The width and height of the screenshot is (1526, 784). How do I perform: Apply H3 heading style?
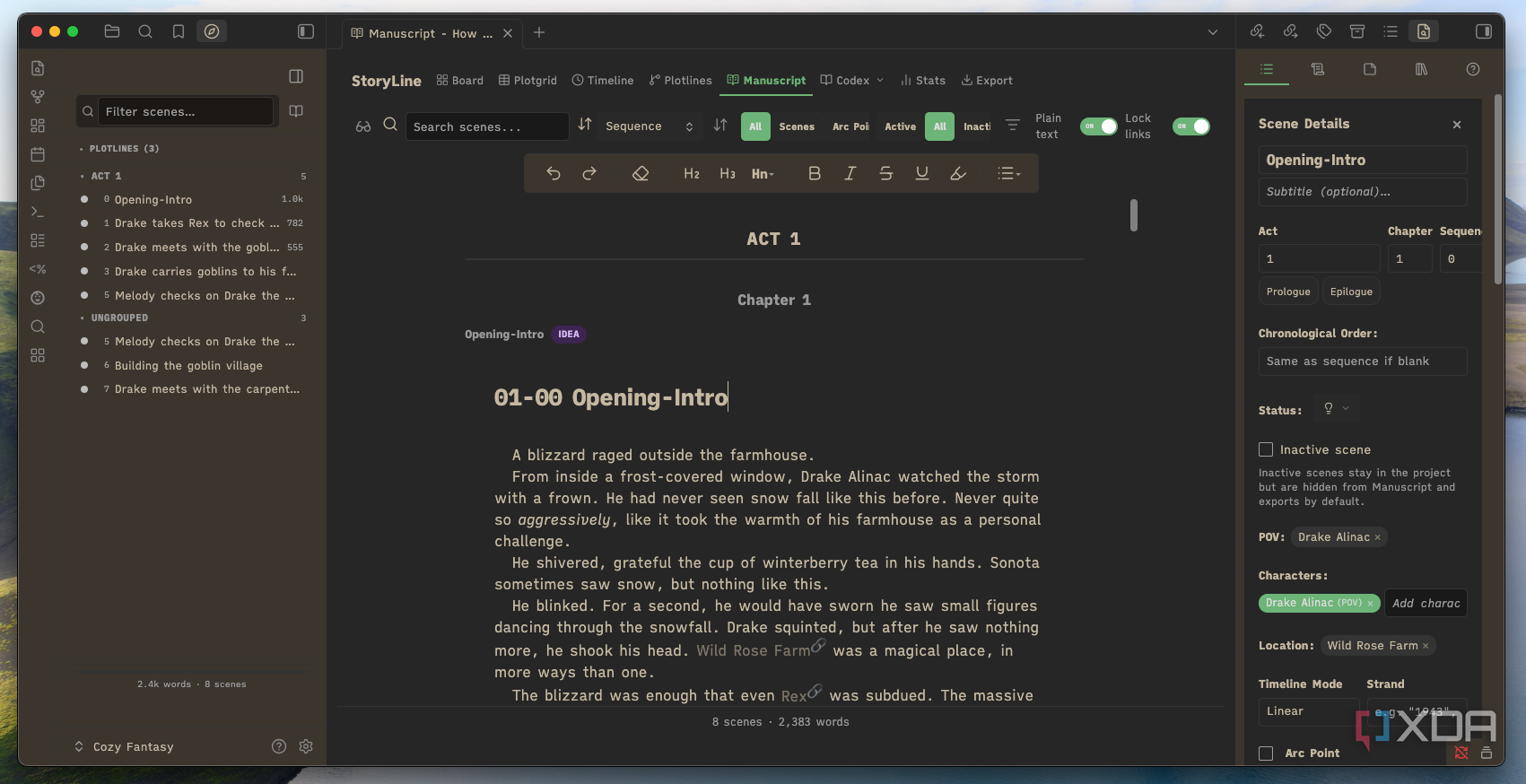pos(728,174)
